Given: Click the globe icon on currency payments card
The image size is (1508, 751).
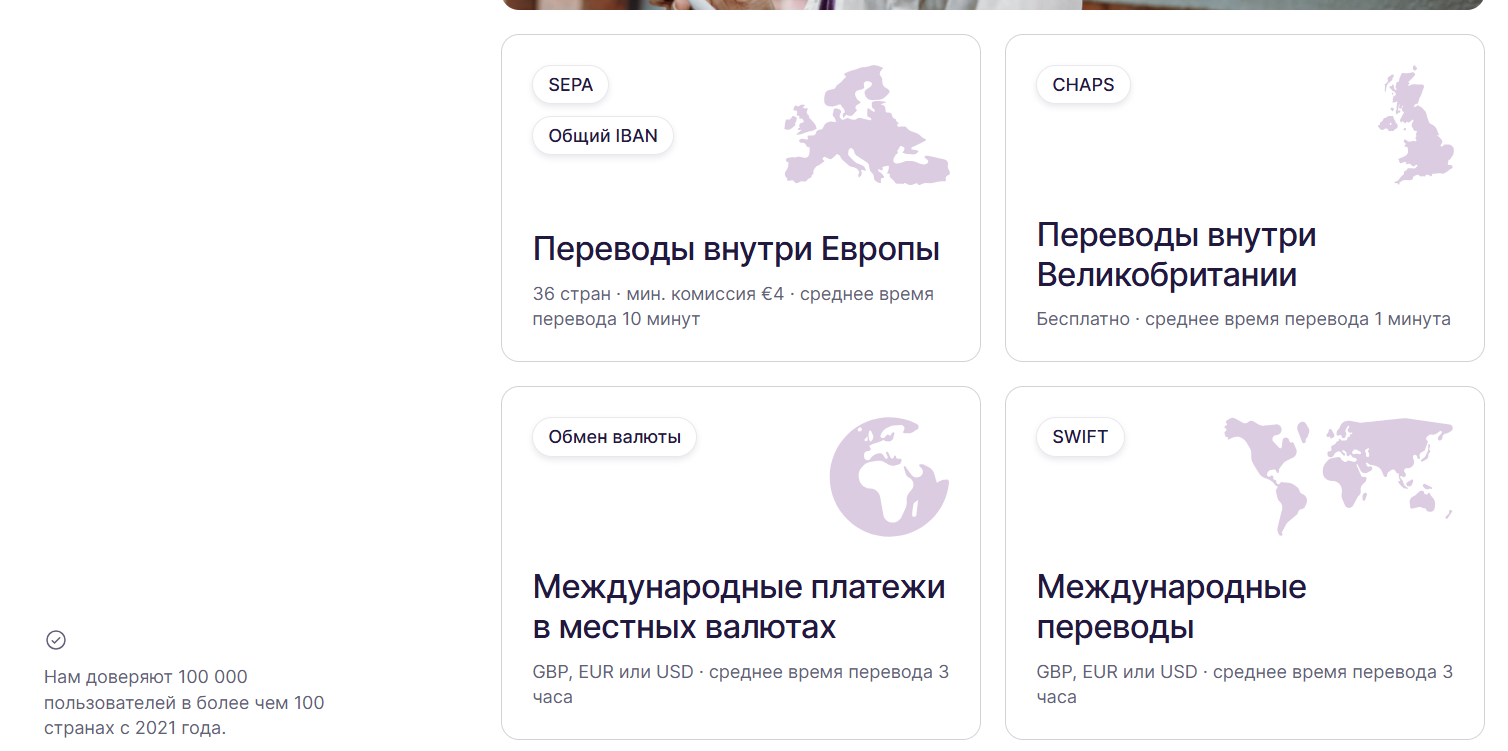Looking at the screenshot, I should [x=889, y=477].
